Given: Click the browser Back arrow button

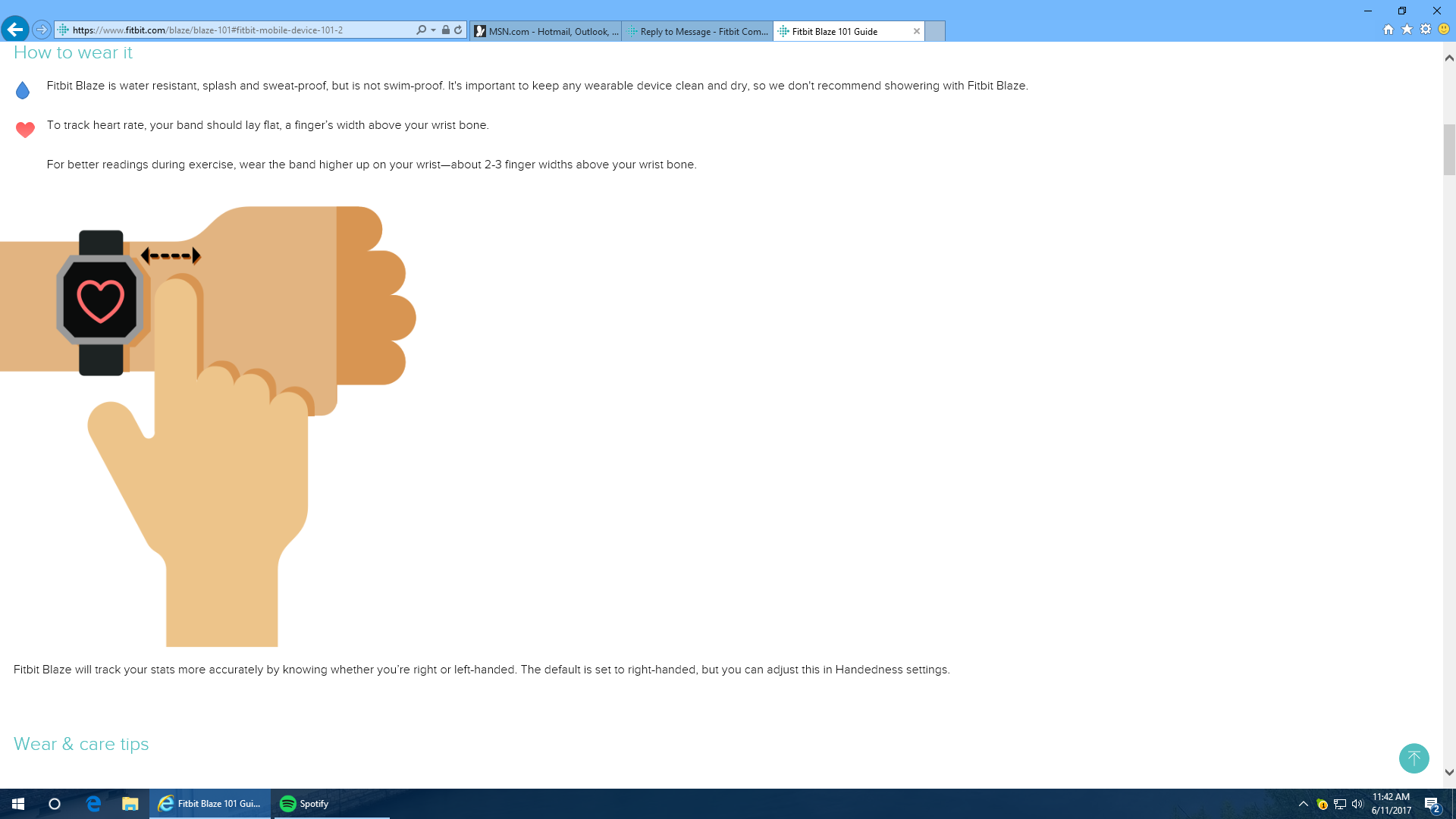Looking at the screenshot, I should (x=15, y=30).
